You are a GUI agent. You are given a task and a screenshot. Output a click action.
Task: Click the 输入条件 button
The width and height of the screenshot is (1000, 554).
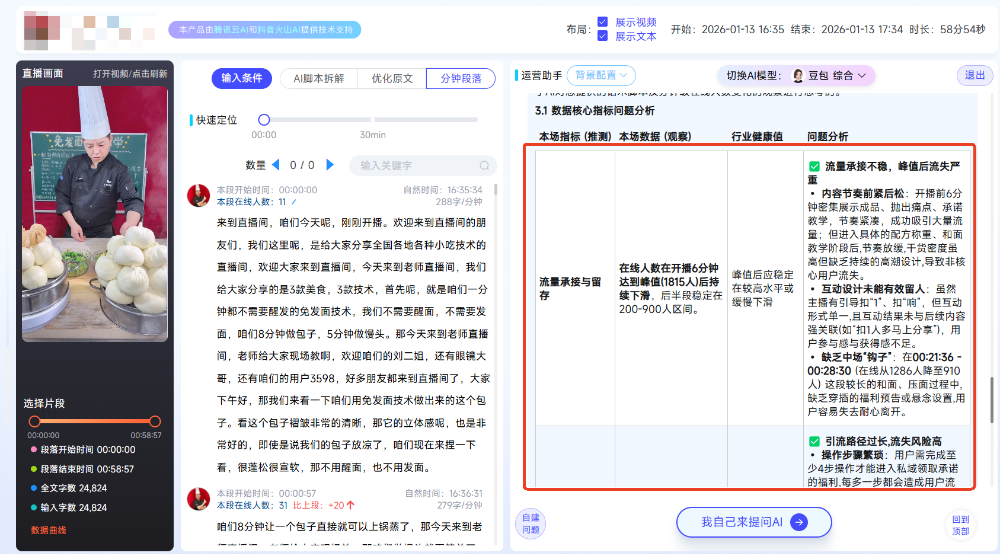tap(241, 79)
